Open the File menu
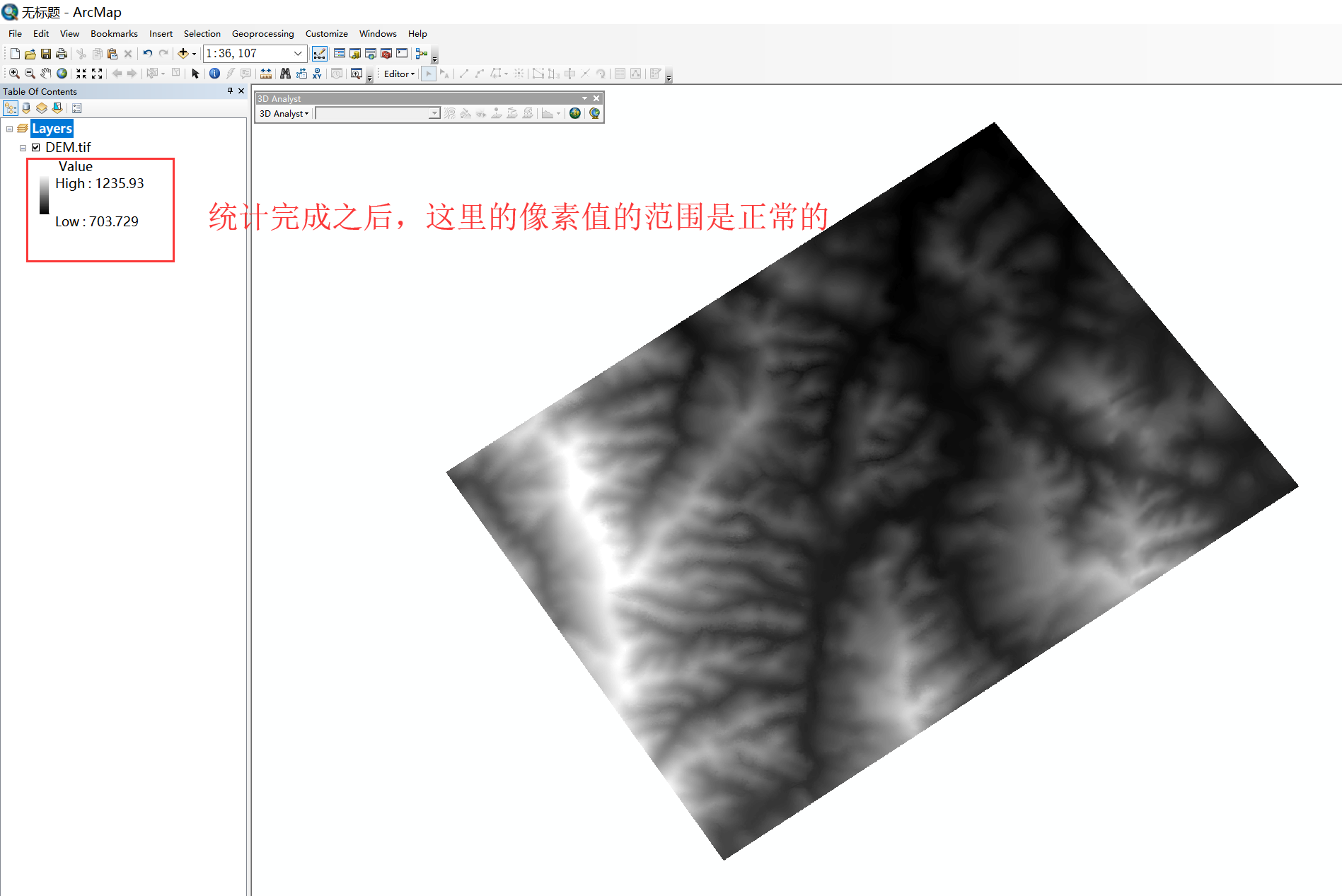 (15, 33)
